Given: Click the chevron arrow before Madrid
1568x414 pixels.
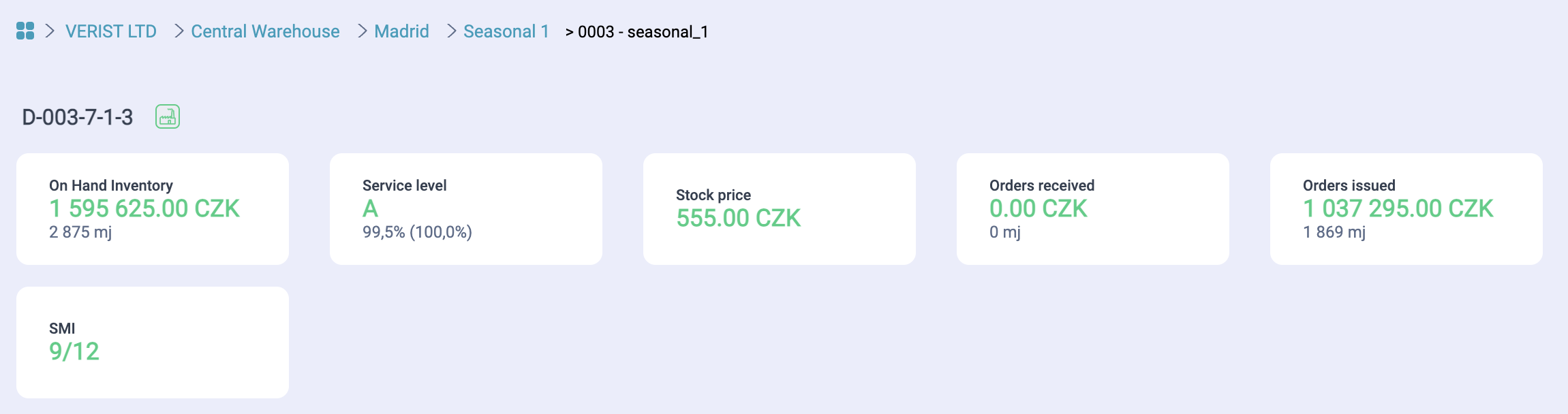Looking at the screenshot, I should click(x=363, y=31).
